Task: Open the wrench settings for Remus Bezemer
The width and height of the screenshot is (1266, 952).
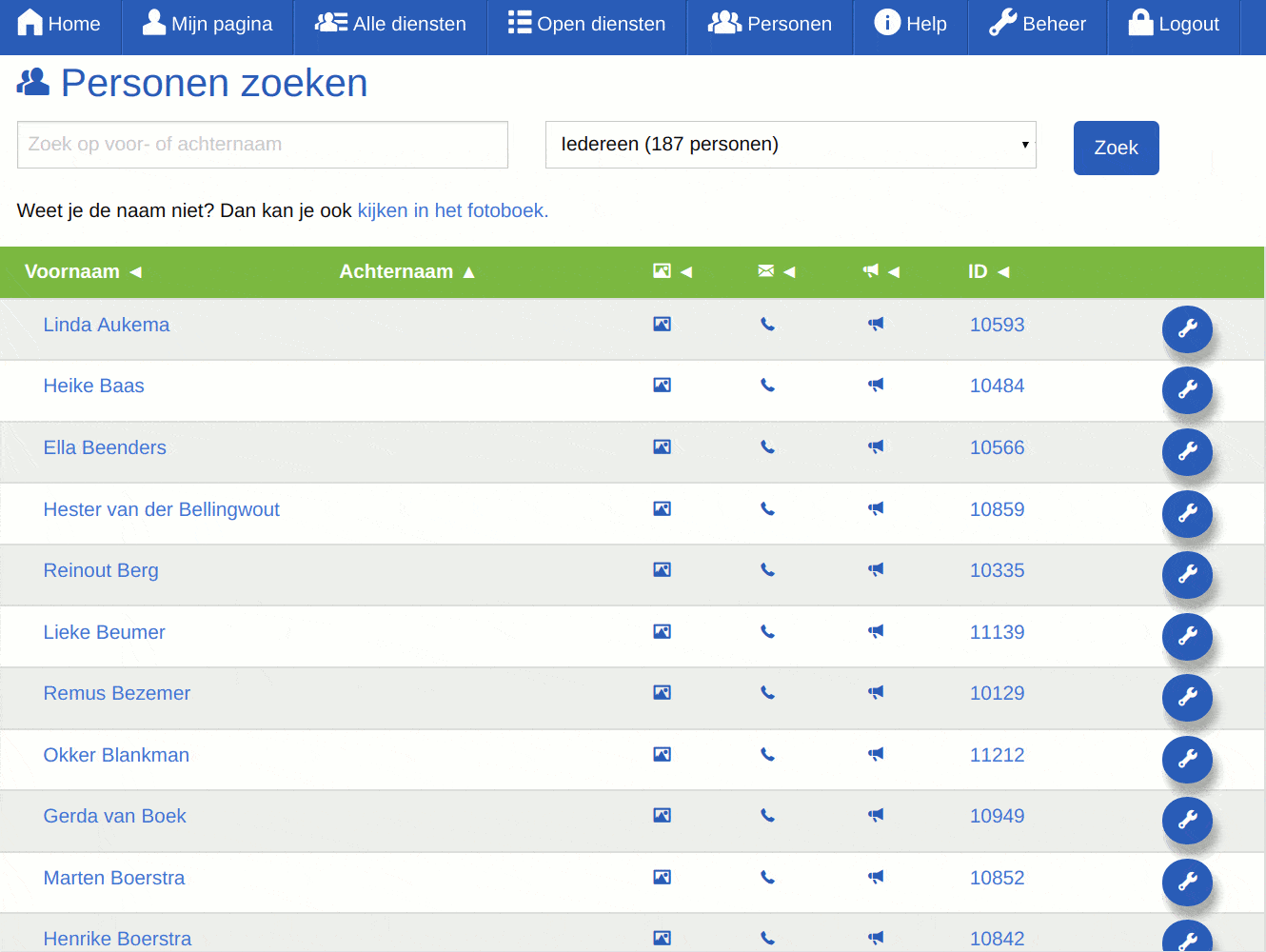Action: [1187, 698]
